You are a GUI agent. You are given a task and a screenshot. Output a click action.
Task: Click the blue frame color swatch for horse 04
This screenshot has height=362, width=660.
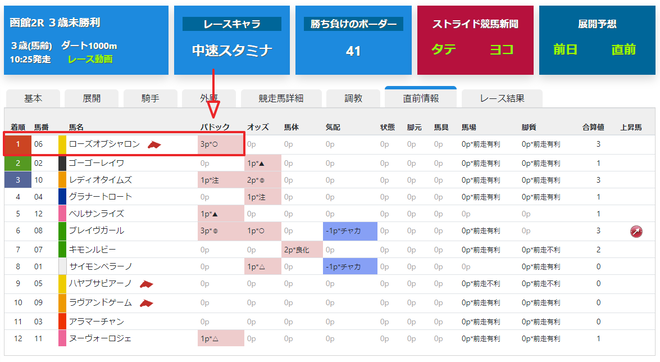[62, 197]
